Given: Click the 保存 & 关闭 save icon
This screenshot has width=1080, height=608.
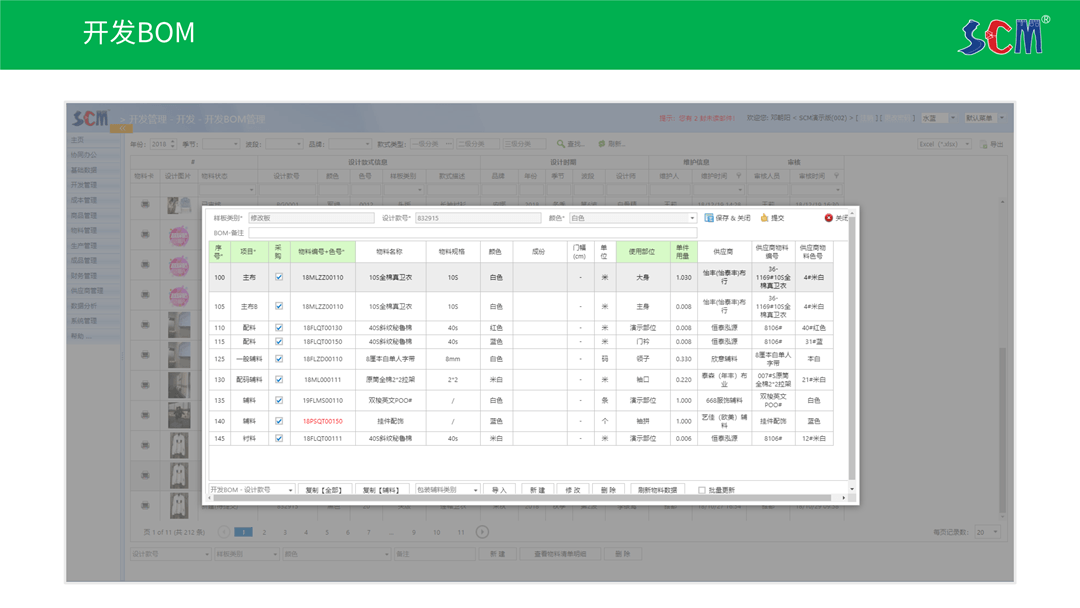Looking at the screenshot, I should [x=709, y=218].
